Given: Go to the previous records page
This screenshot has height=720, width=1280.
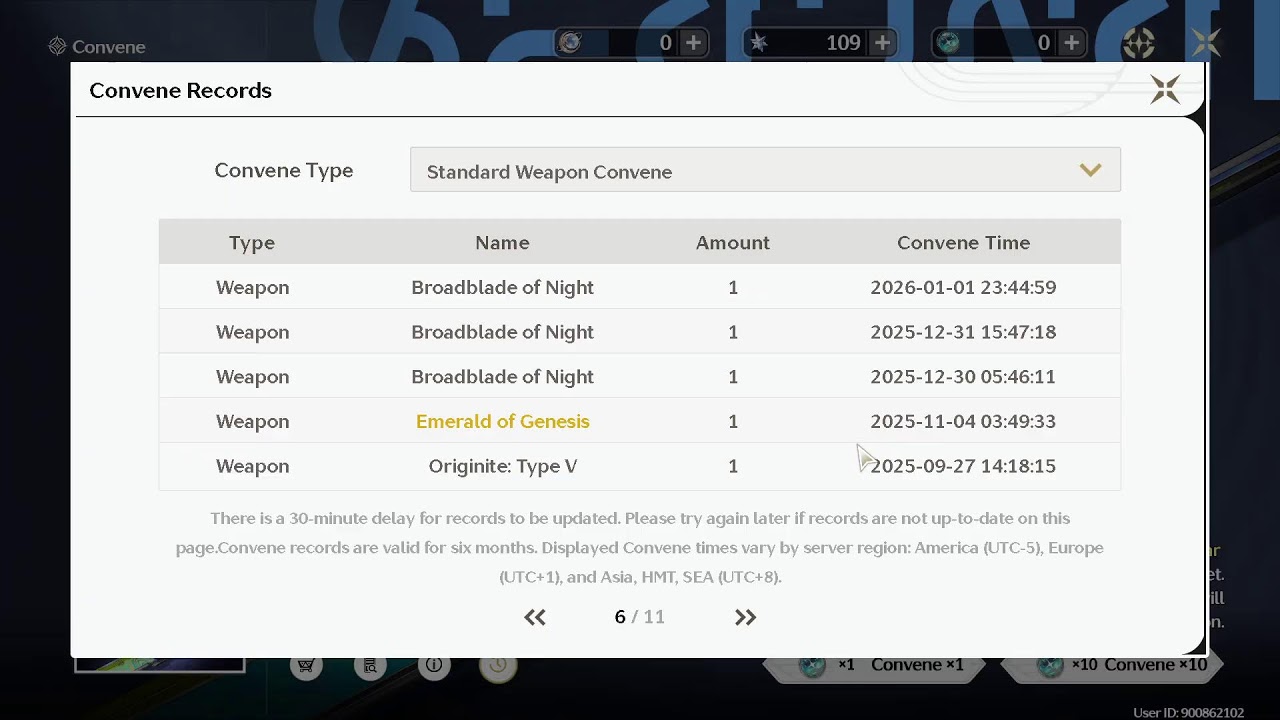Looking at the screenshot, I should pyautogui.click(x=535, y=617).
